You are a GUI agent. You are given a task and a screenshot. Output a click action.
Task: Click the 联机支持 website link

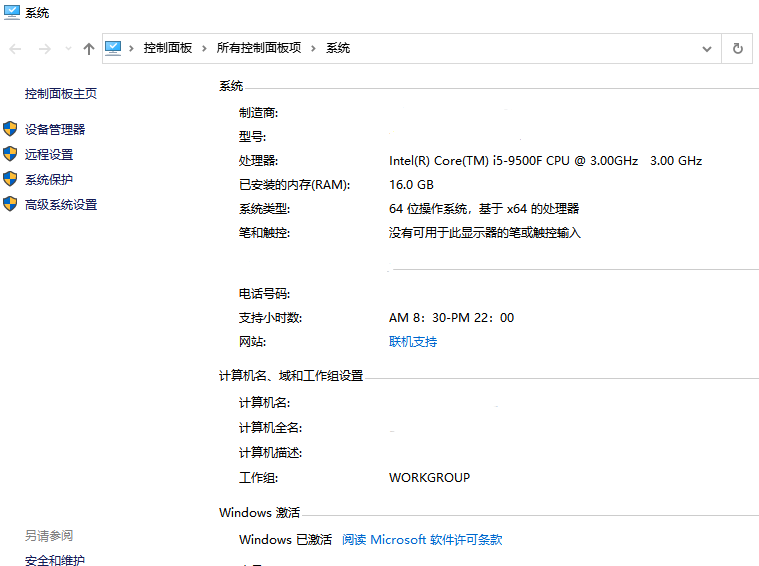coord(412,342)
